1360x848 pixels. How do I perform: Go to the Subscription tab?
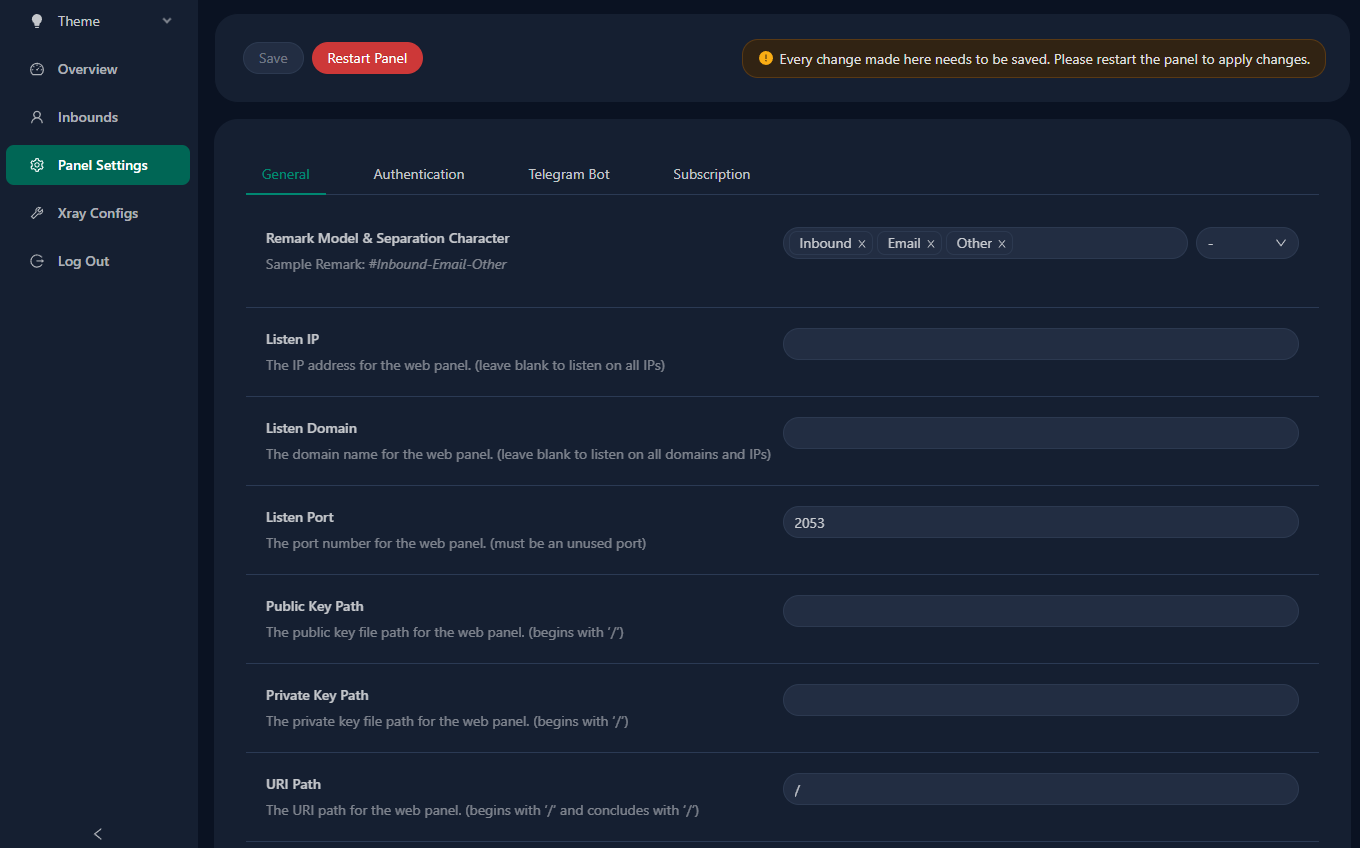[x=711, y=174]
